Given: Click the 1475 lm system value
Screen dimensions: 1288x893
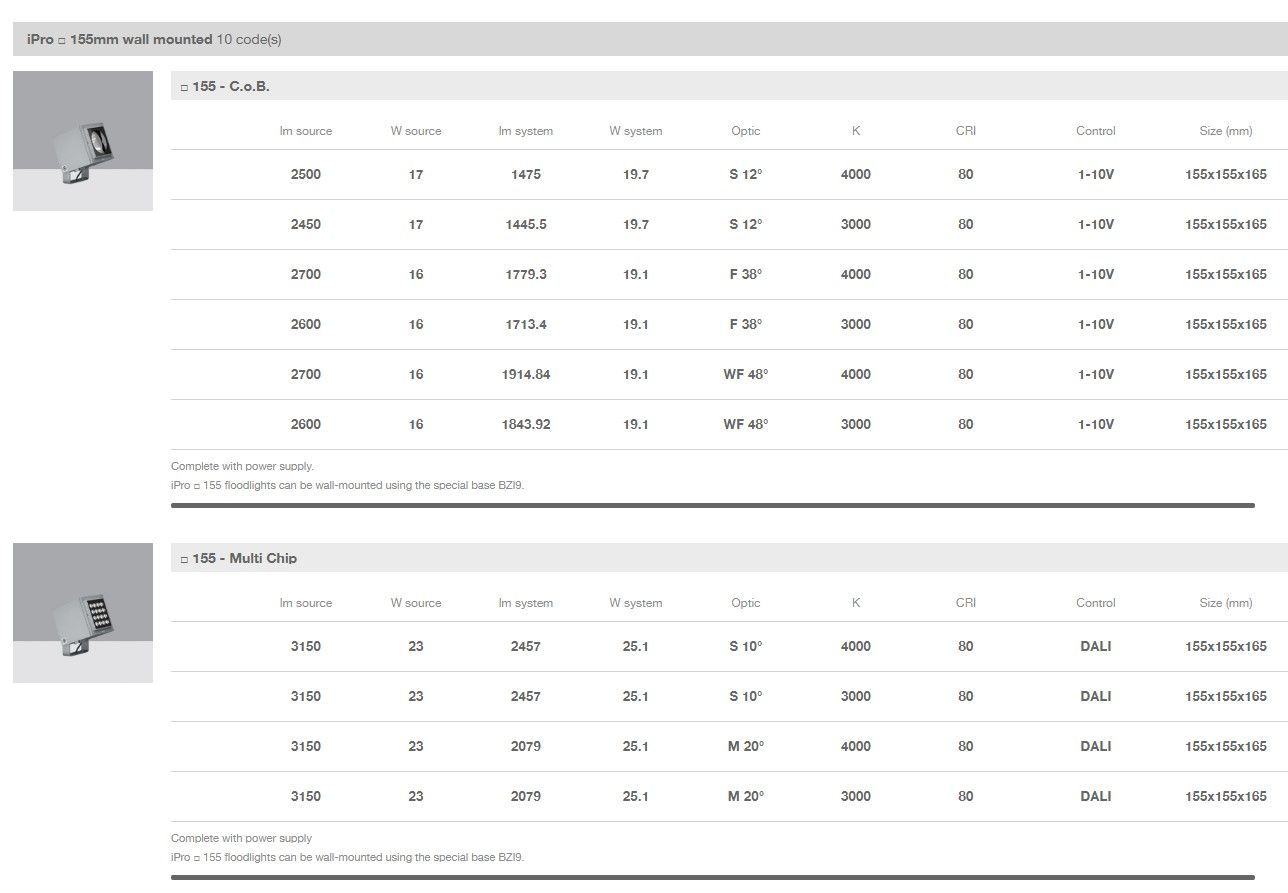Looking at the screenshot, I should (526, 174).
